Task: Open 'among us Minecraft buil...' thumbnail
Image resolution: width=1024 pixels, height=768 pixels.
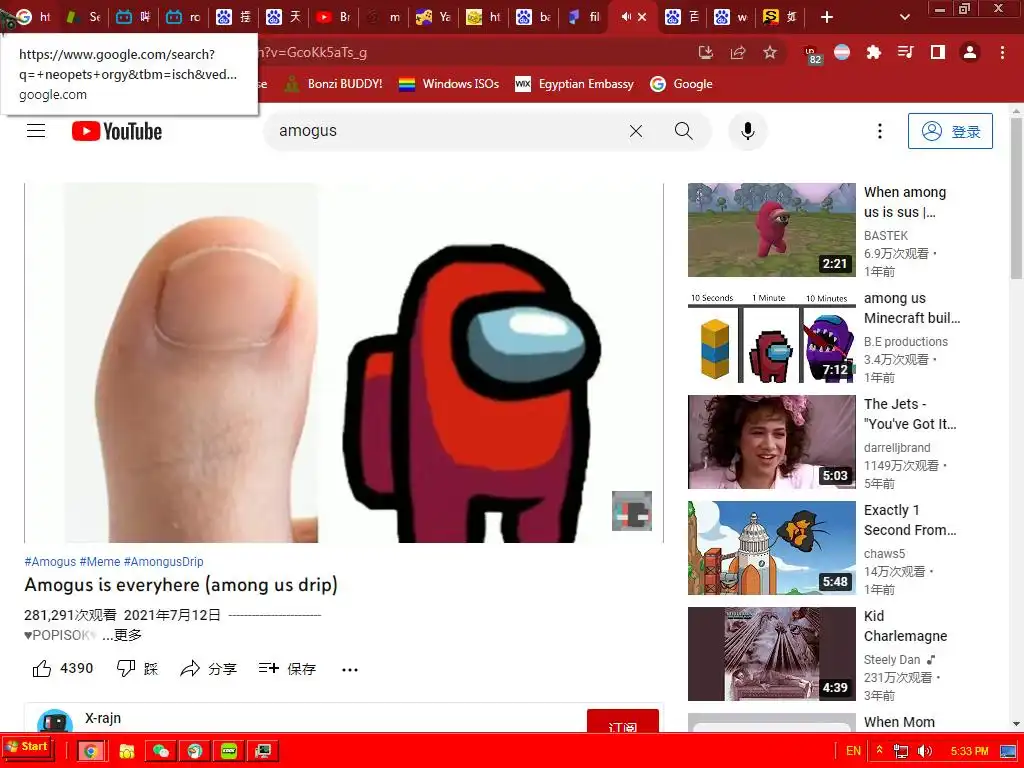Action: (x=771, y=336)
